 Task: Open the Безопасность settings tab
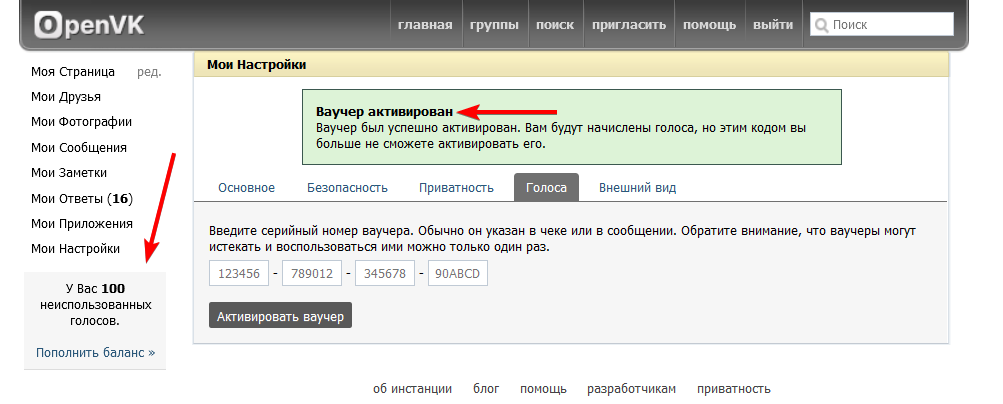point(347,187)
